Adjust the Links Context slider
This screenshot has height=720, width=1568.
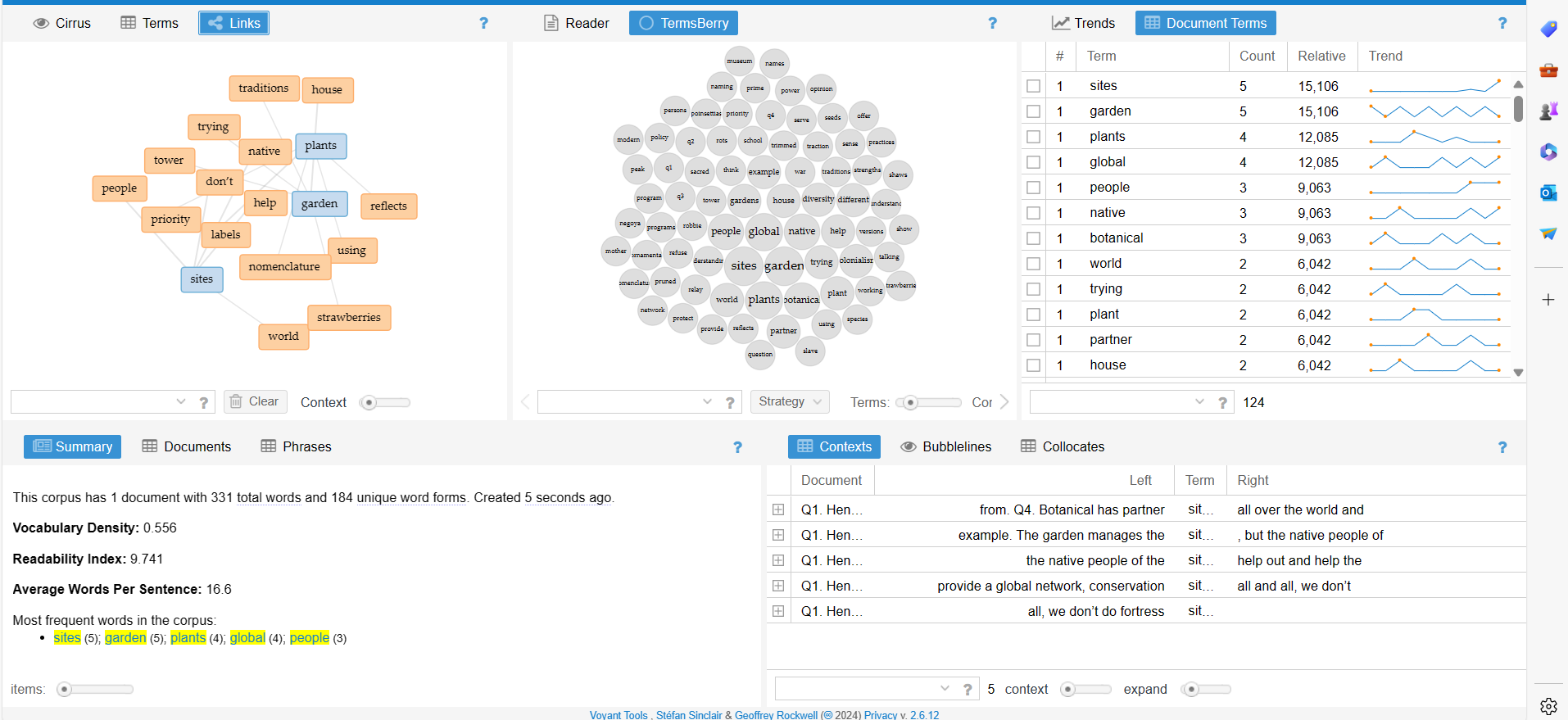pos(386,402)
